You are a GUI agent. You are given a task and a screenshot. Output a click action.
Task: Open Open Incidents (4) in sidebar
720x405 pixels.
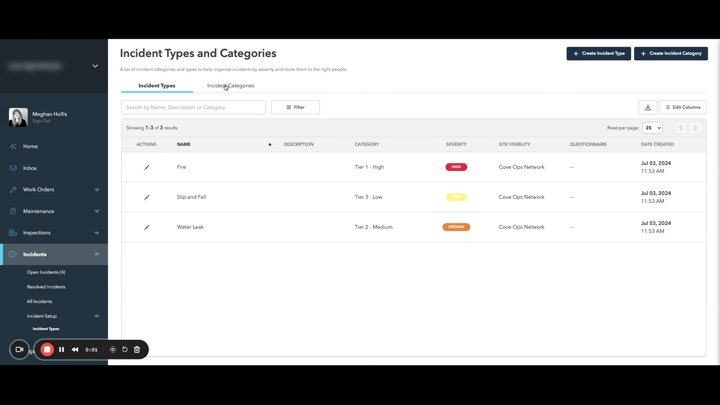[x=46, y=272]
